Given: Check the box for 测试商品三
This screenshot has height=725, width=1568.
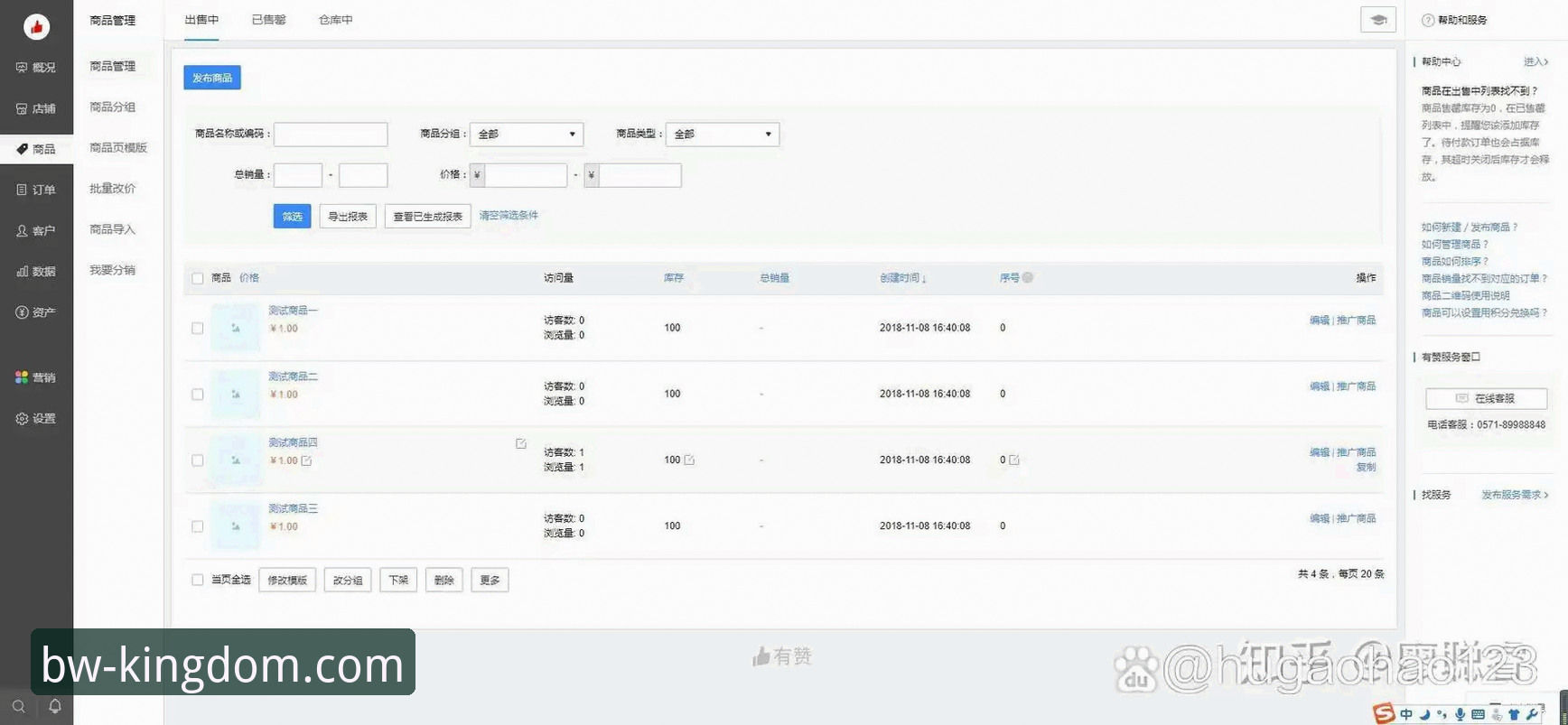Looking at the screenshot, I should 198,525.
